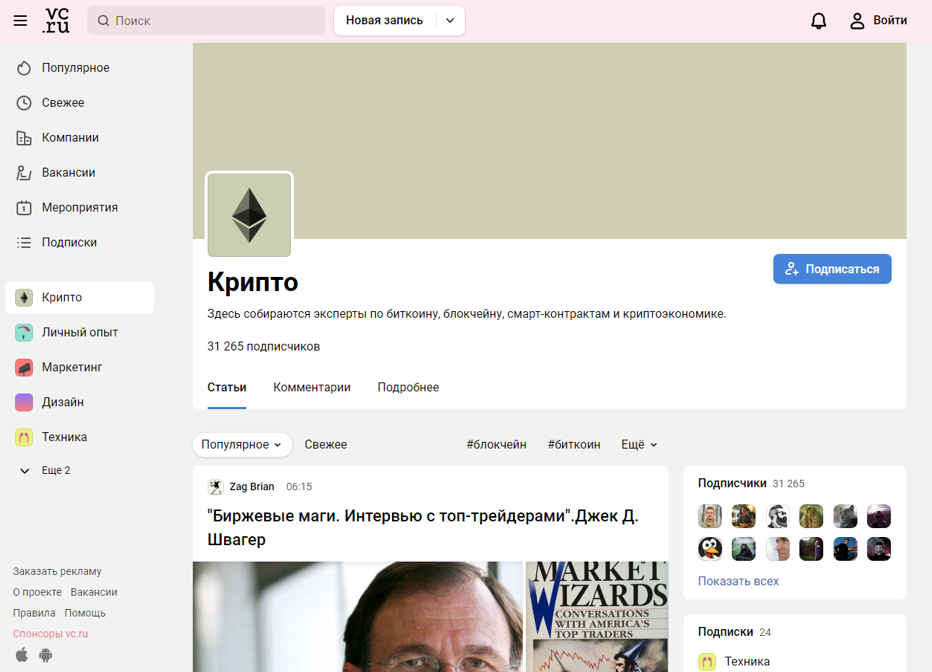Click the footer Вакансии link
This screenshot has width=932, height=672.
pos(93,592)
